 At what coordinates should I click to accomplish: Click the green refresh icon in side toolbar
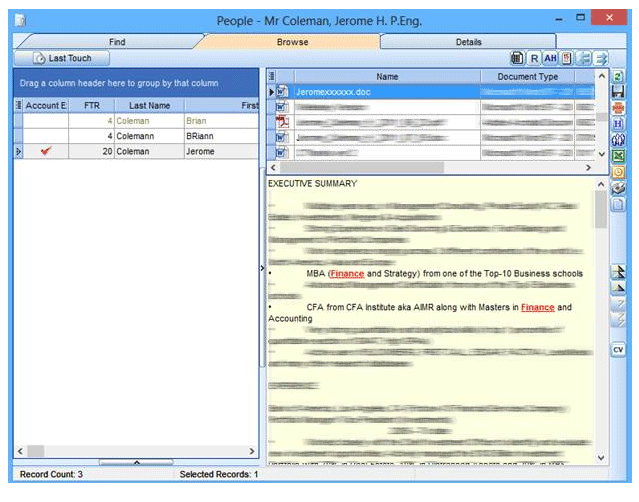(x=618, y=76)
